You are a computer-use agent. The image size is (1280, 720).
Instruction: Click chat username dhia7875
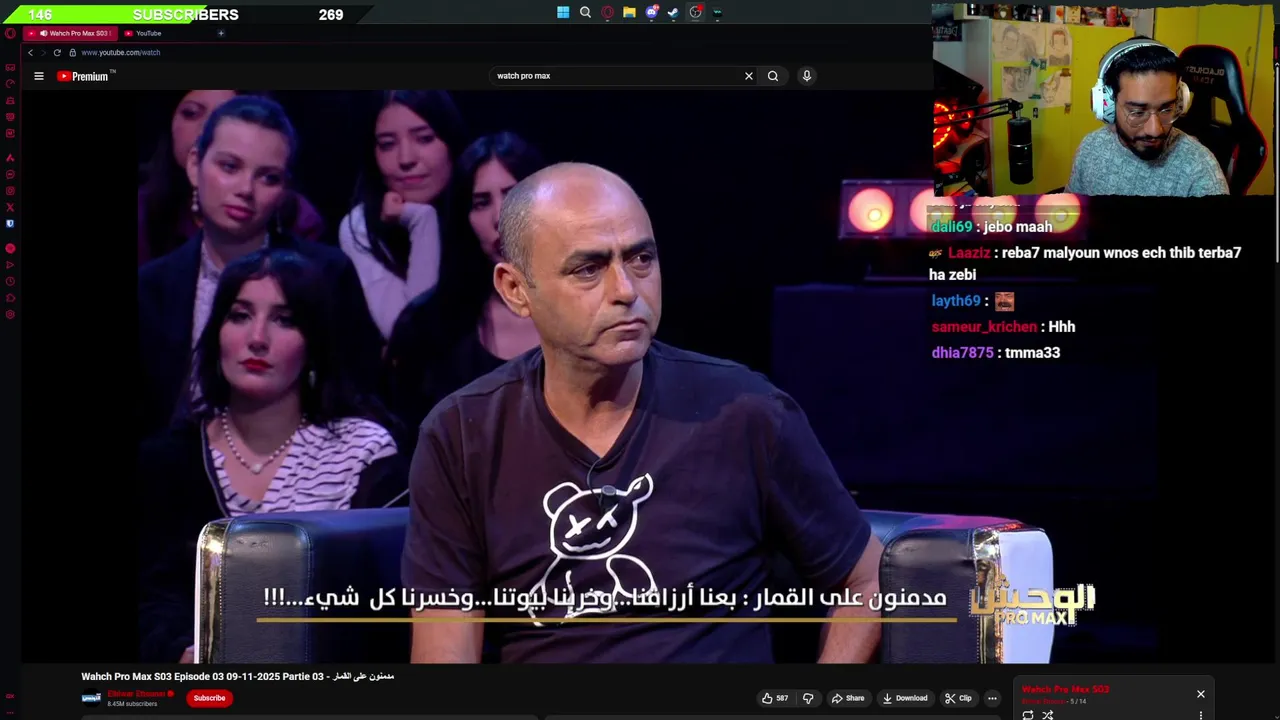point(963,353)
